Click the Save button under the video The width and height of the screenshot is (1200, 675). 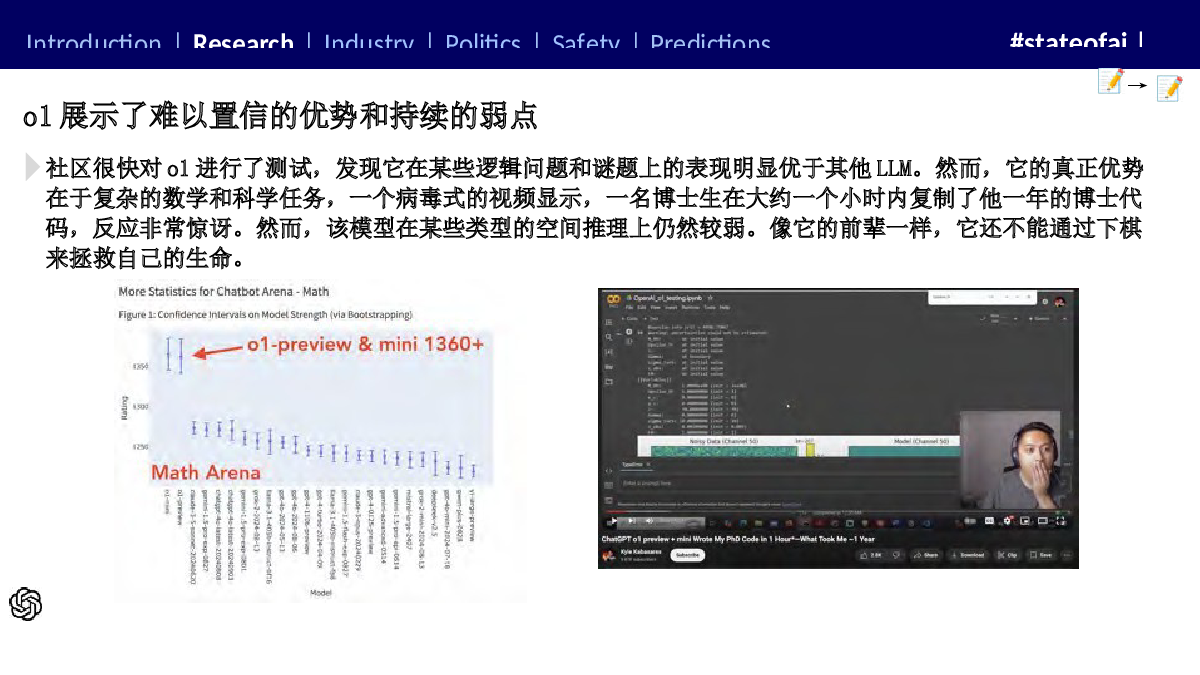[1040, 555]
